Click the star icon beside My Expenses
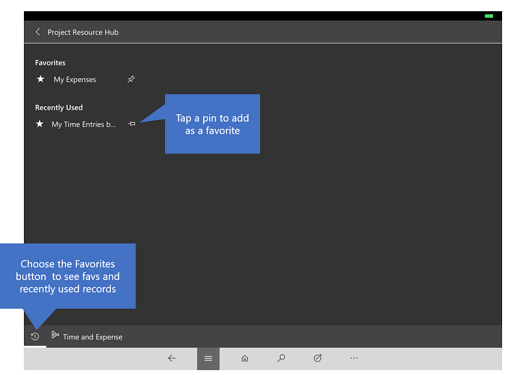505x375 pixels. tap(40, 79)
